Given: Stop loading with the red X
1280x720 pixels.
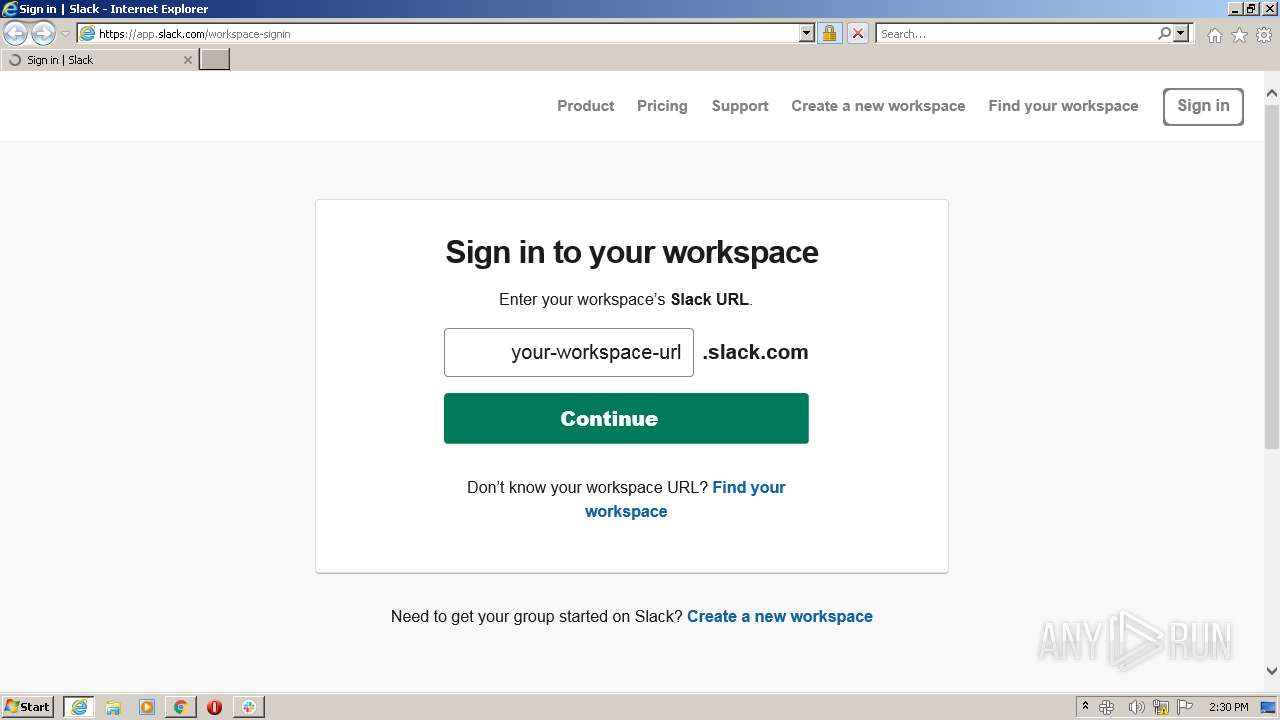Looking at the screenshot, I should click(858, 33).
